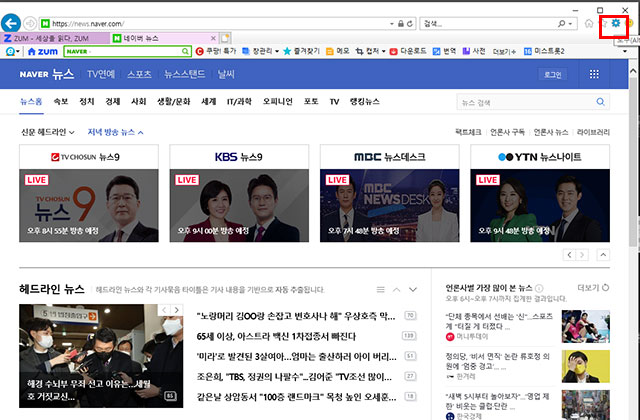Open the browser favorites star icon
Screen dimensions: 640x420
(604, 23)
